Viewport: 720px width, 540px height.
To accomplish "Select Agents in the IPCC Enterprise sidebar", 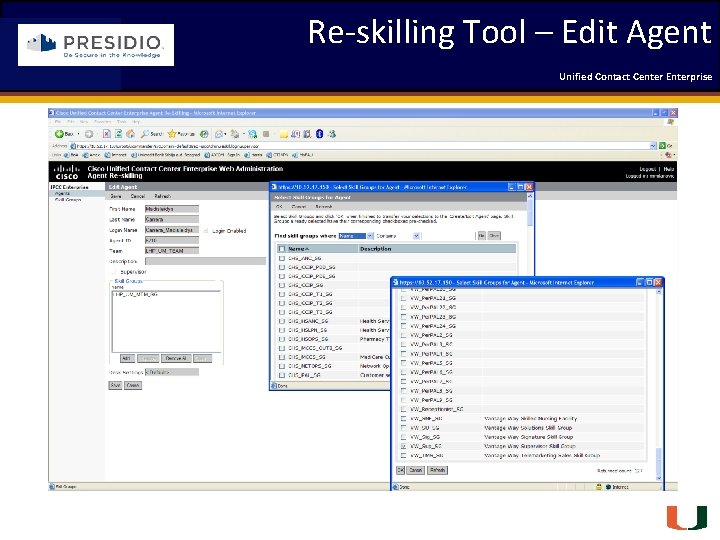I will pyautogui.click(x=62, y=193).
